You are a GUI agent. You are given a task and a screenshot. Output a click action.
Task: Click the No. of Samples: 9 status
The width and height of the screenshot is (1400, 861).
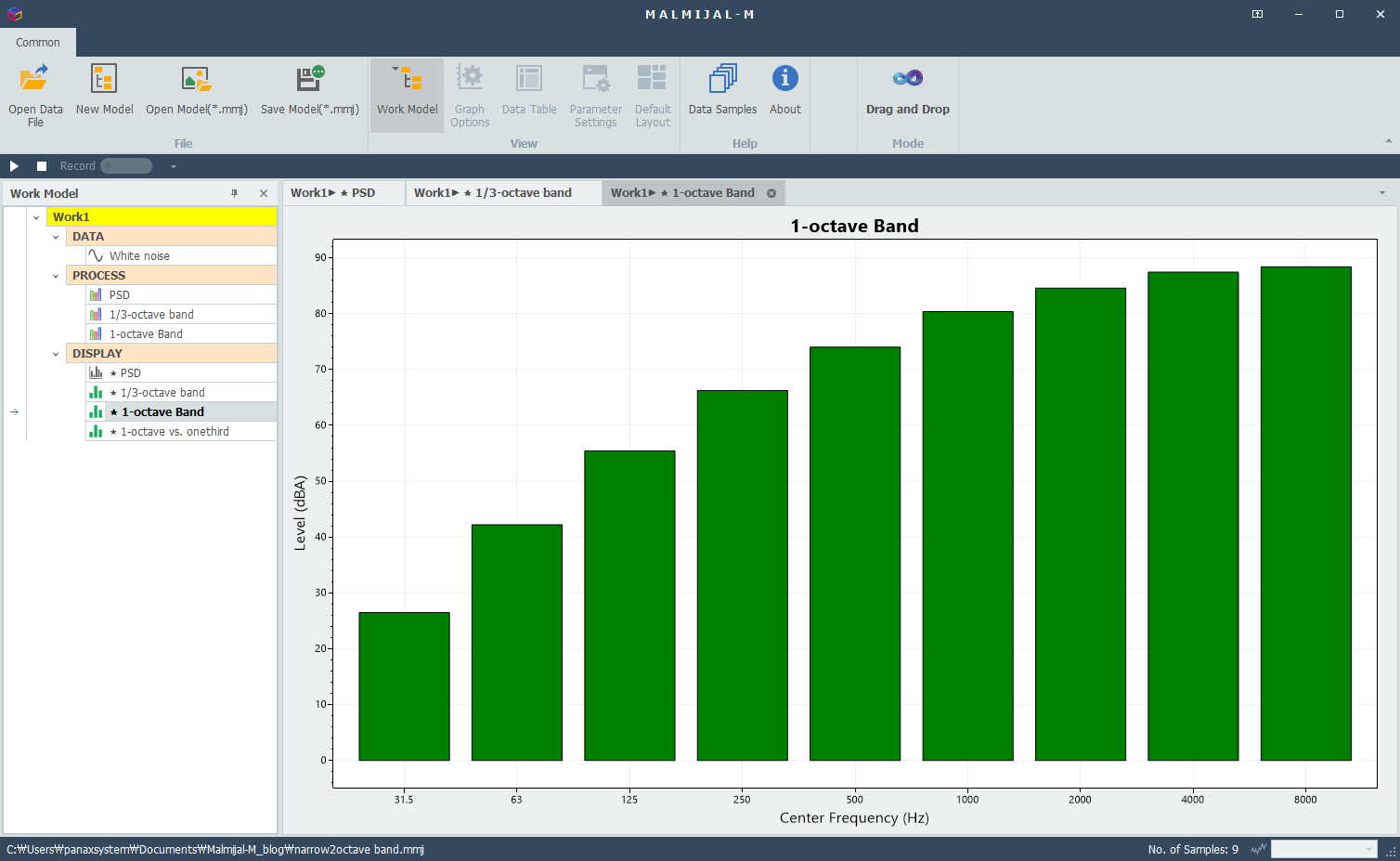tap(1193, 849)
